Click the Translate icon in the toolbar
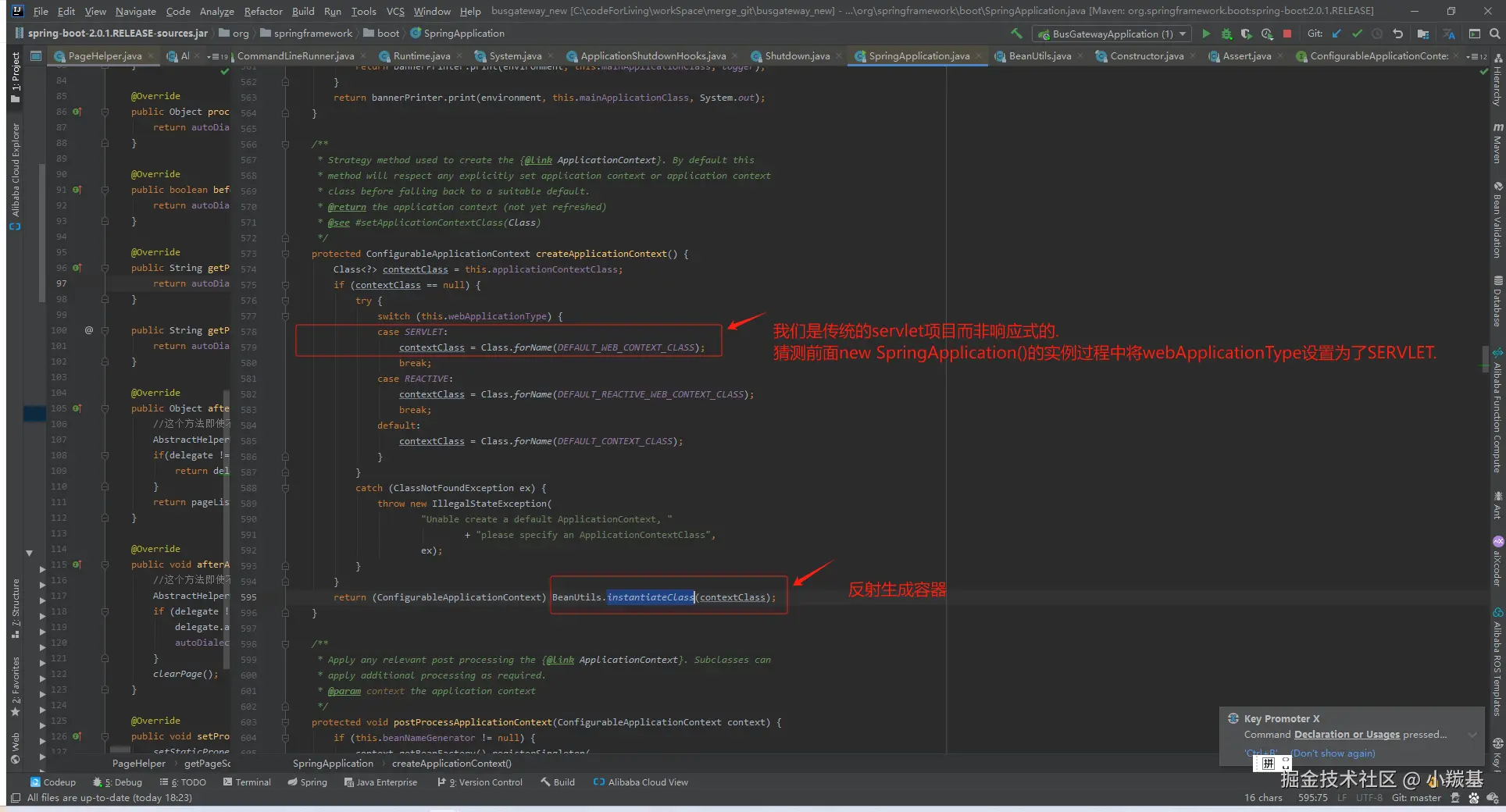This screenshot has height=812, width=1506. 1449,34
